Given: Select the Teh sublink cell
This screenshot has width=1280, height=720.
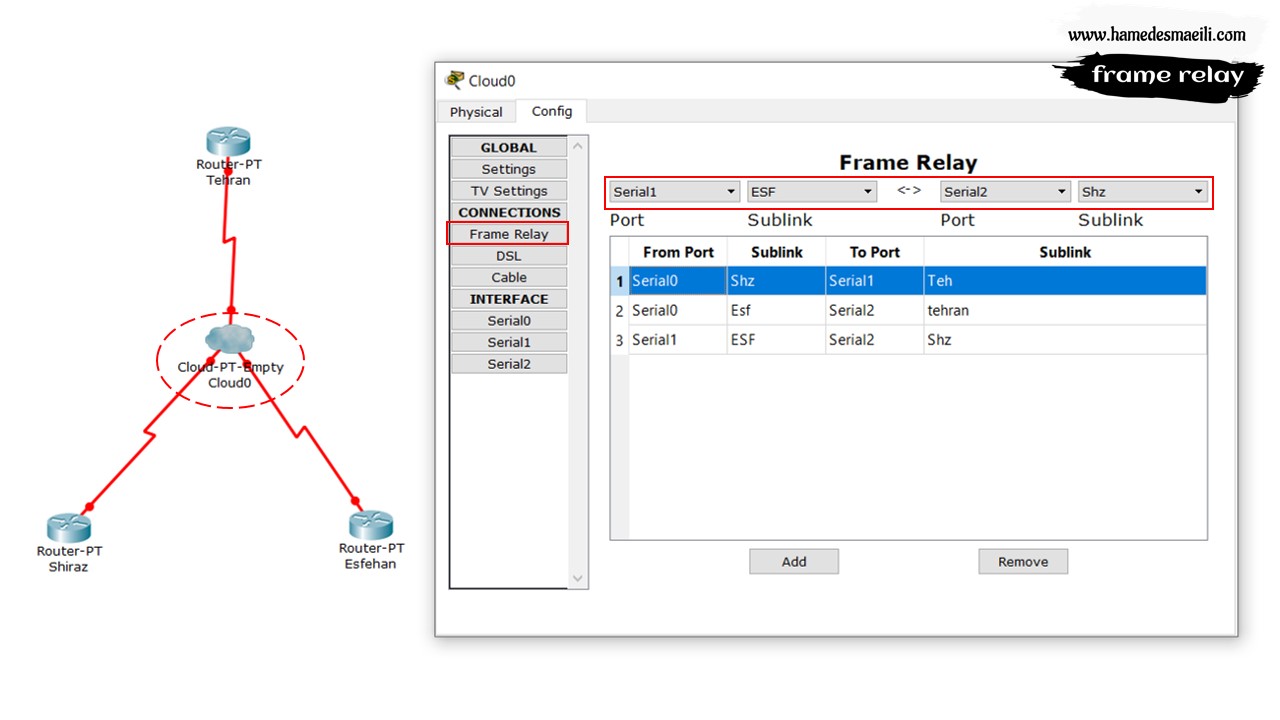Looking at the screenshot, I should tap(1065, 281).
